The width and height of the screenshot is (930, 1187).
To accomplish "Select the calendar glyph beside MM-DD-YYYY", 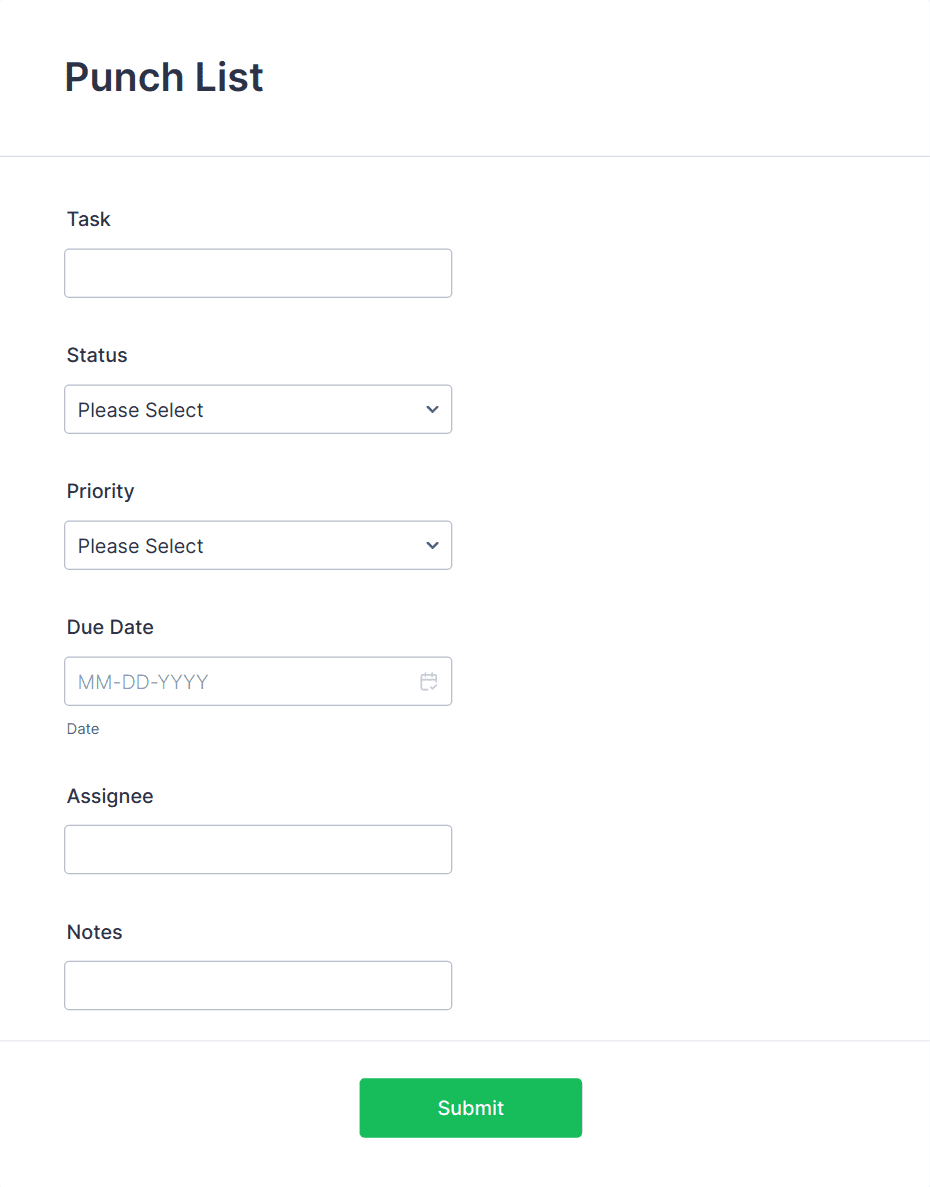I will [x=429, y=681].
